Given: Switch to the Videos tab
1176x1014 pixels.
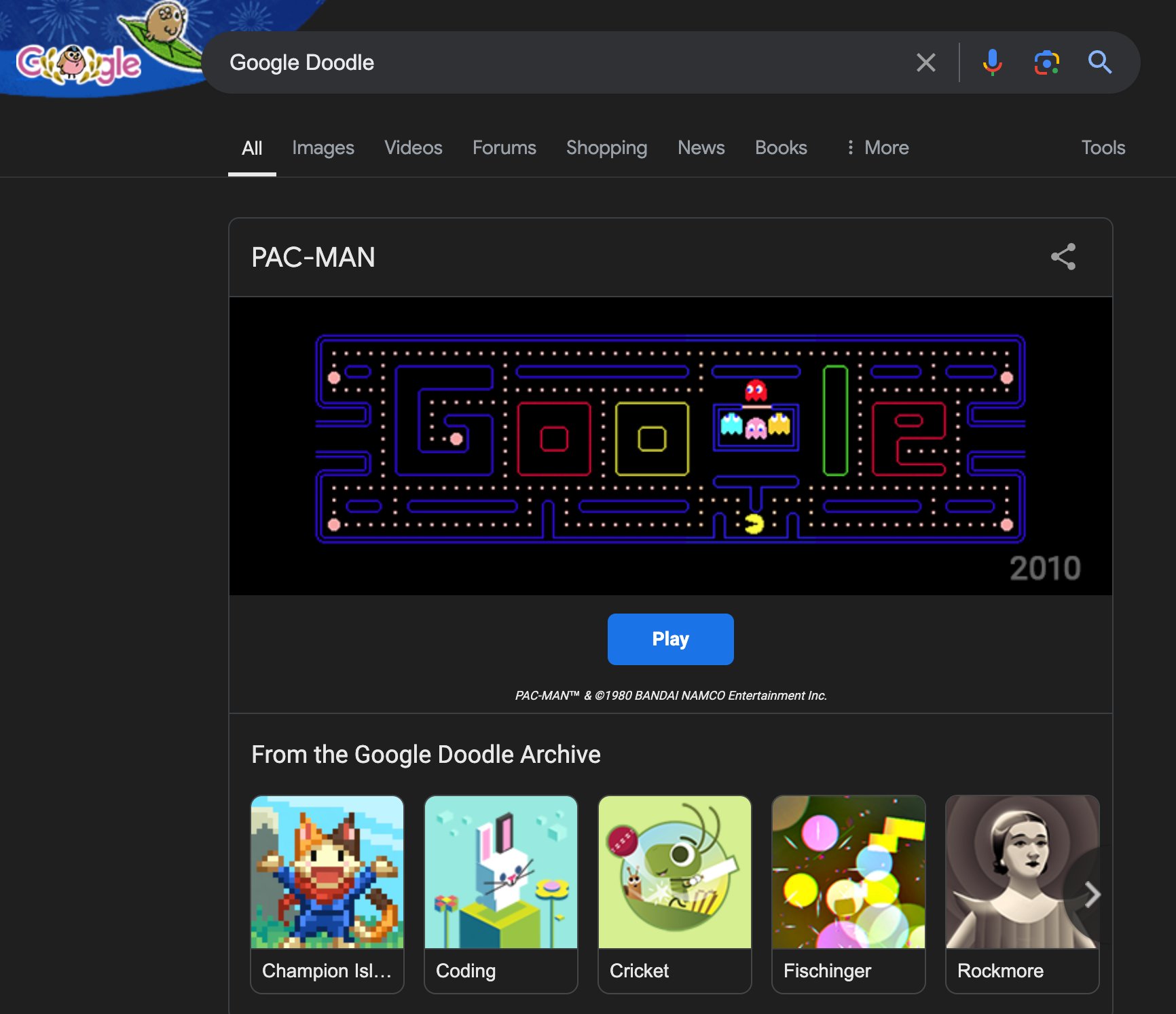Looking at the screenshot, I should (x=413, y=148).
